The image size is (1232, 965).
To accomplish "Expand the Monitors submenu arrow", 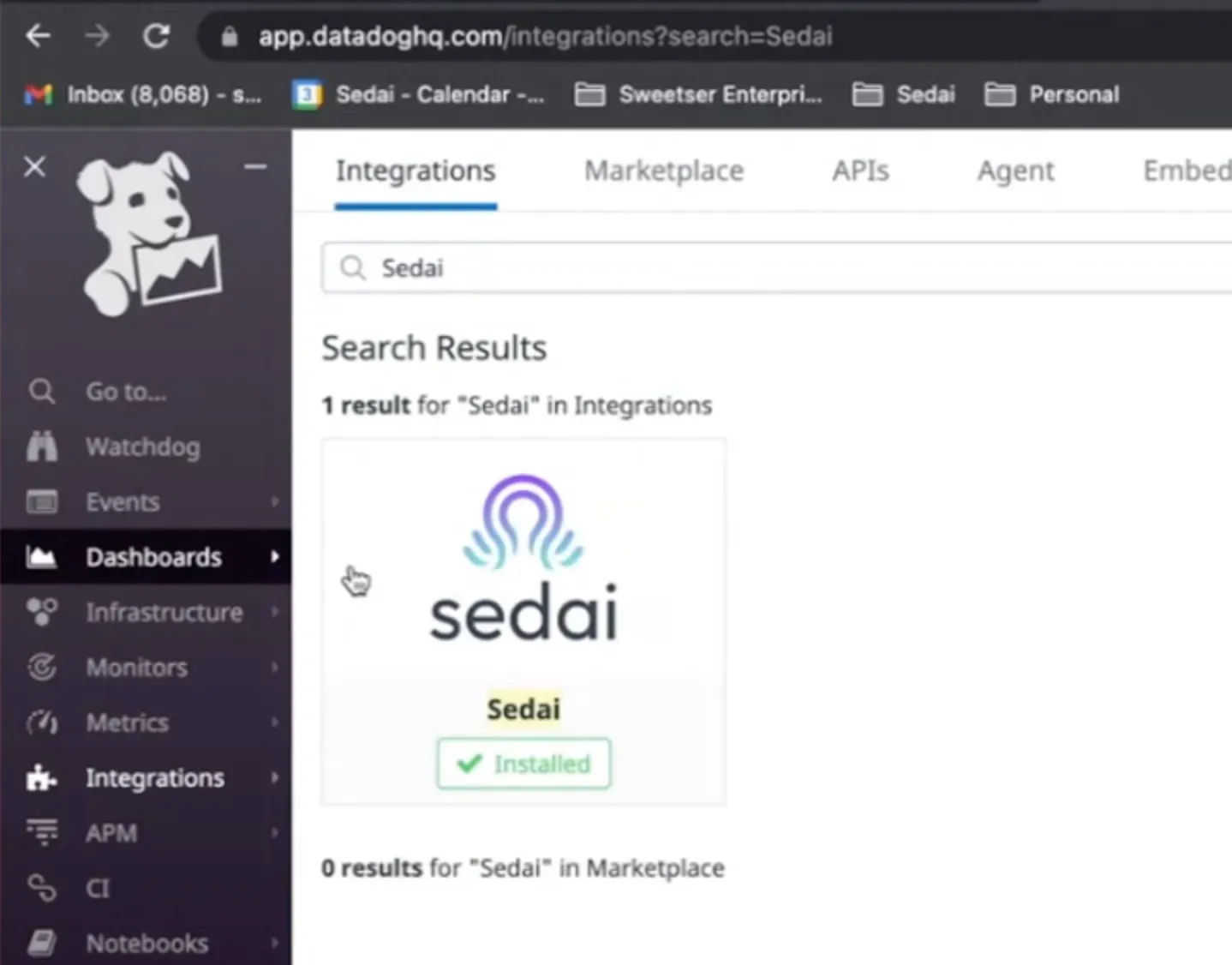I will 275,667.
